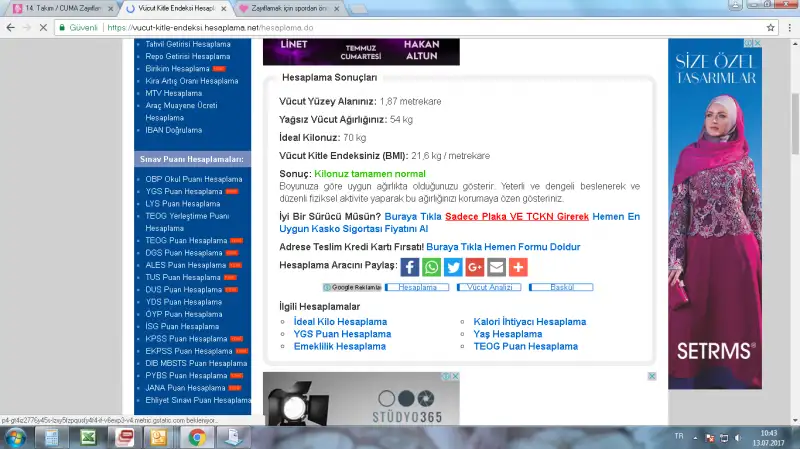Open Excel from the taskbar

coord(88,438)
